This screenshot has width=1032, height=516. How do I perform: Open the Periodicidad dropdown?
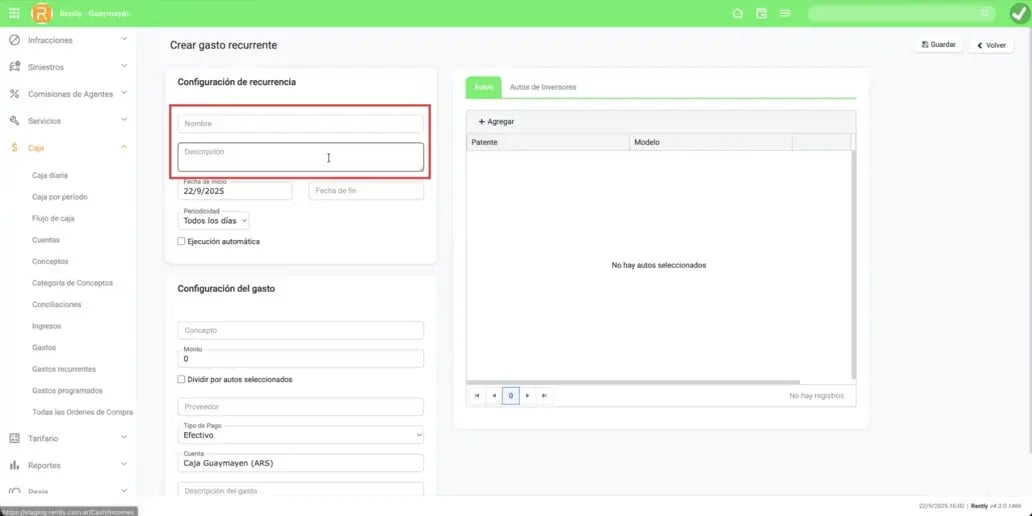pyautogui.click(x=214, y=220)
